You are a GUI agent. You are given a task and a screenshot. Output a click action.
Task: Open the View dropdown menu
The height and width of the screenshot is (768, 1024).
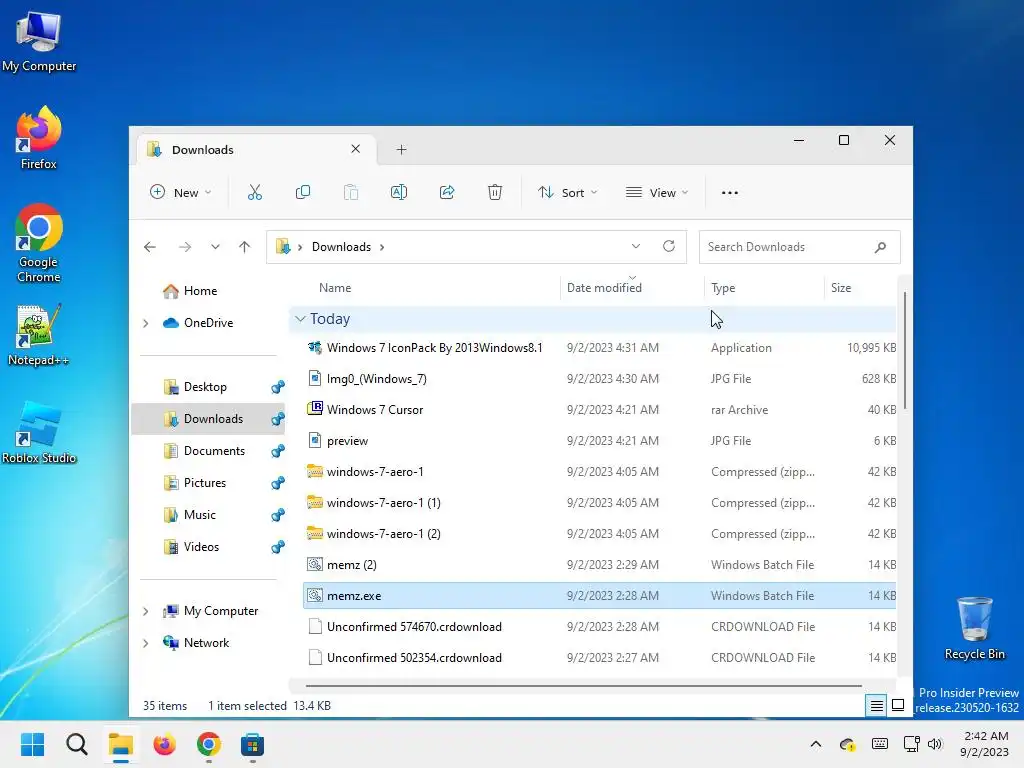[656, 193]
